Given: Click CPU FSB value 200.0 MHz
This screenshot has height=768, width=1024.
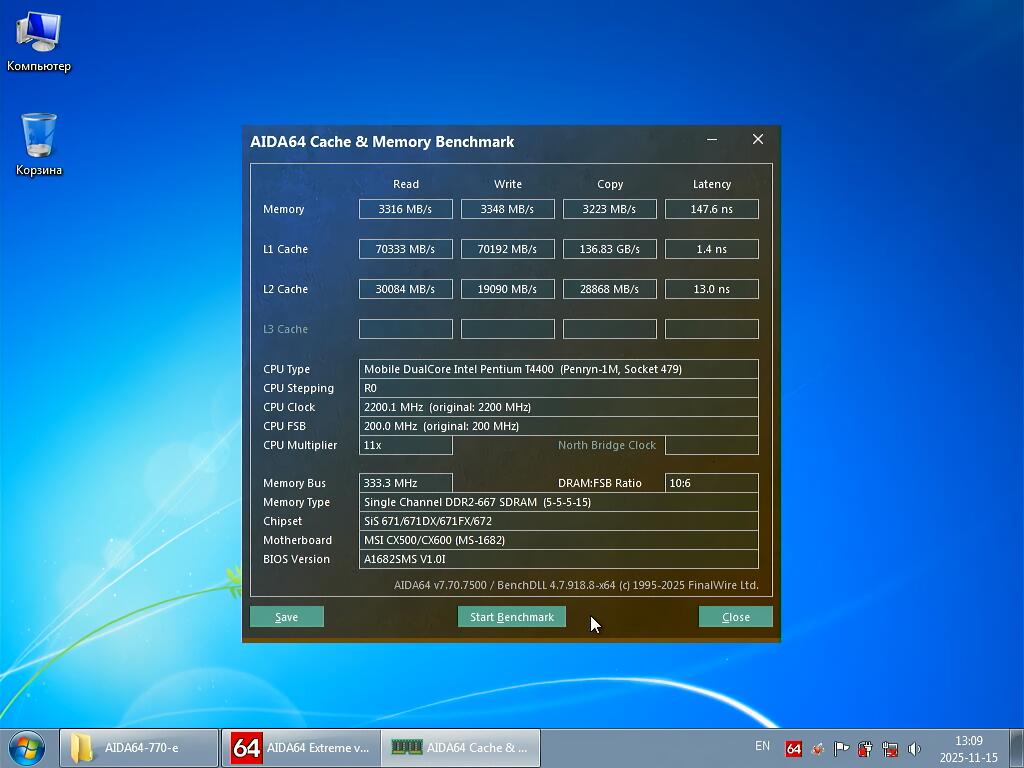Looking at the screenshot, I should click(558, 426).
